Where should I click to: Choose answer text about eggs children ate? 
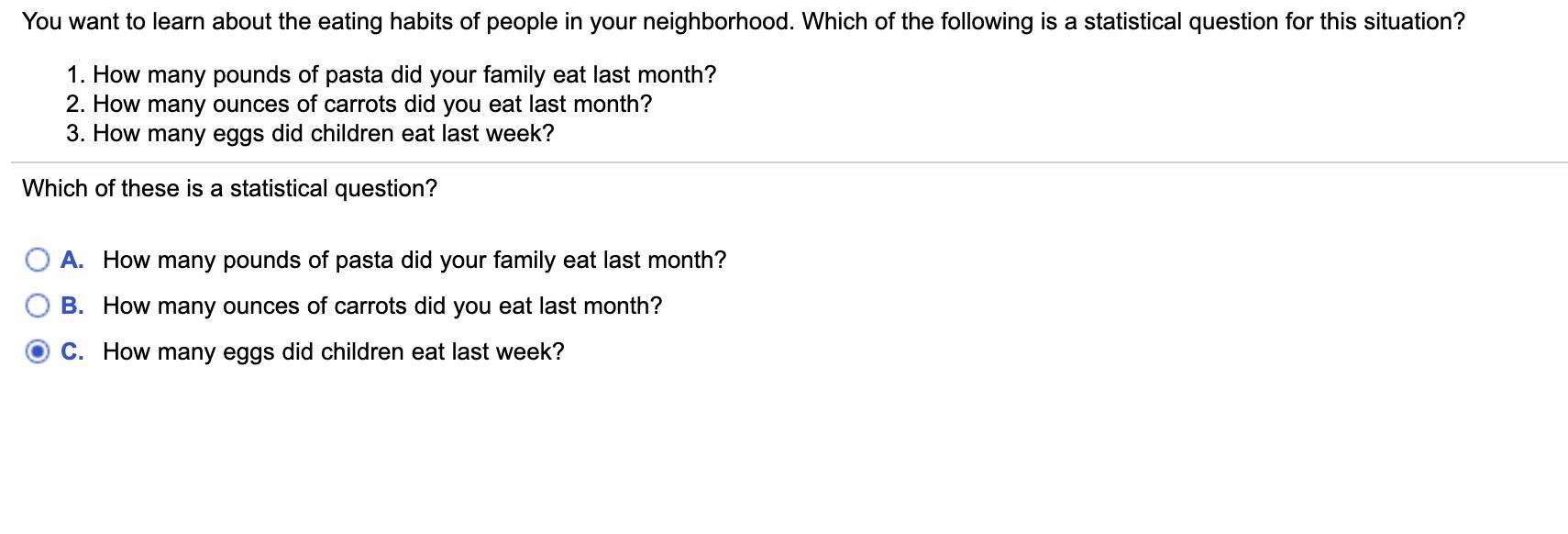[334, 352]
